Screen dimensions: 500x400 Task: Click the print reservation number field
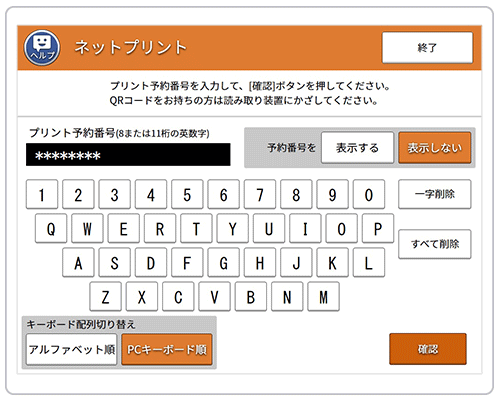(128, 155)
